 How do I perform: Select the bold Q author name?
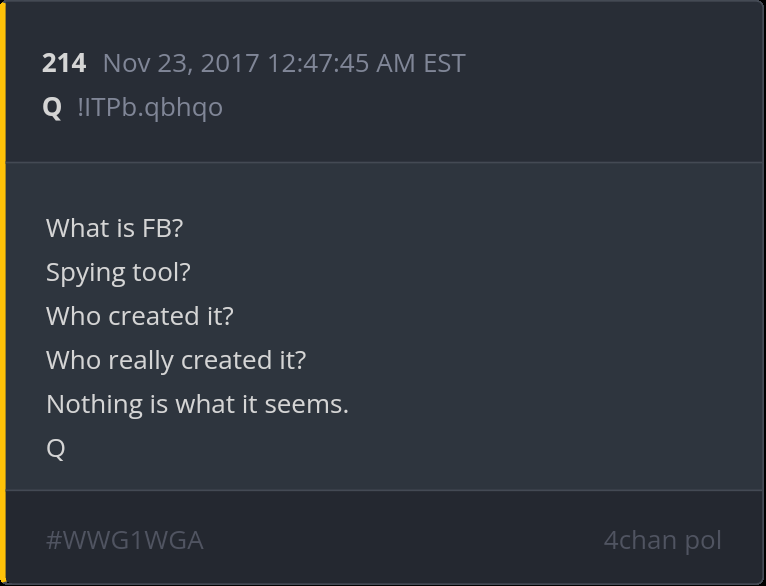click(x=52, y=107)
